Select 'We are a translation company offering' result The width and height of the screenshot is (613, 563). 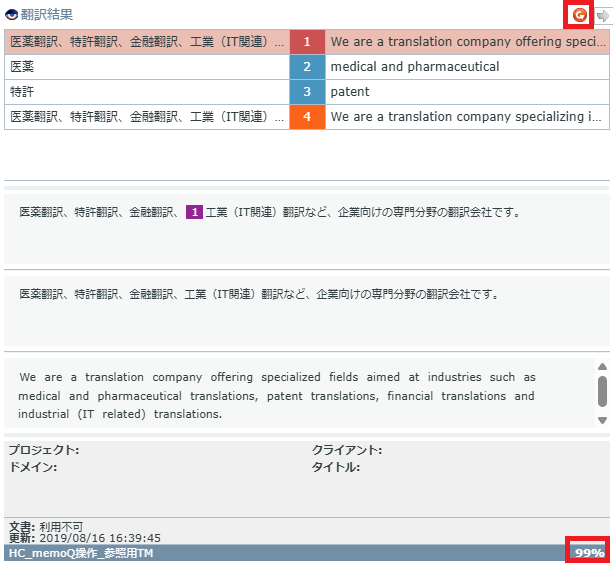(x=465, y=42)
